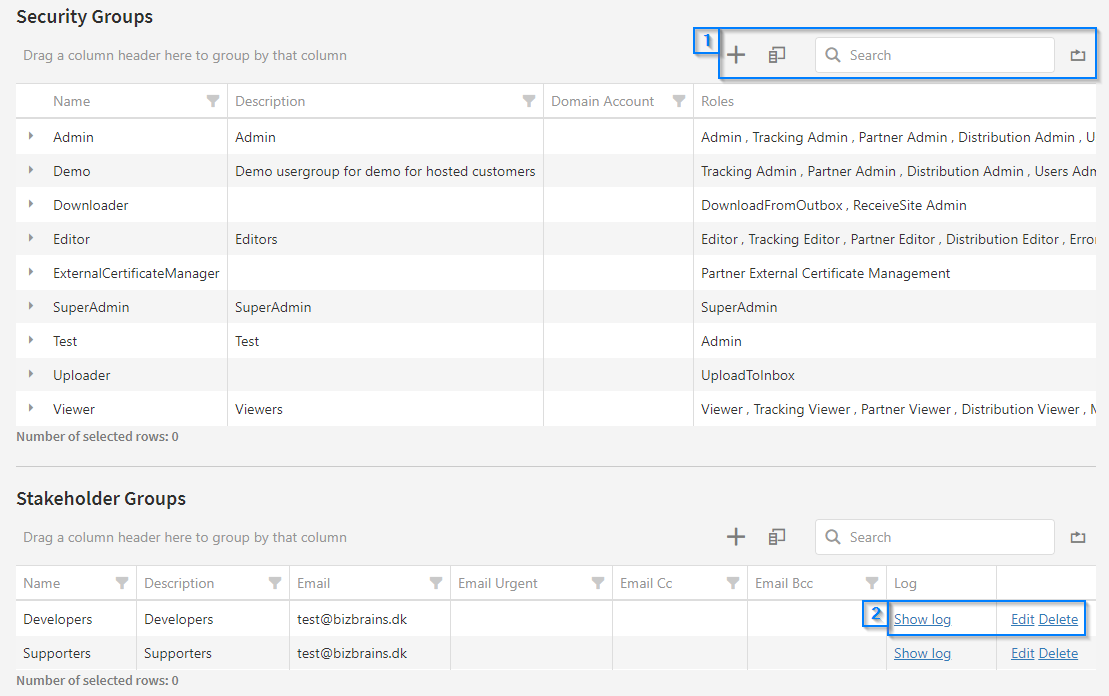Expand the SuperAdmin group row
Viewport: 1109px width, 696px height.
[x=31, y=307]
